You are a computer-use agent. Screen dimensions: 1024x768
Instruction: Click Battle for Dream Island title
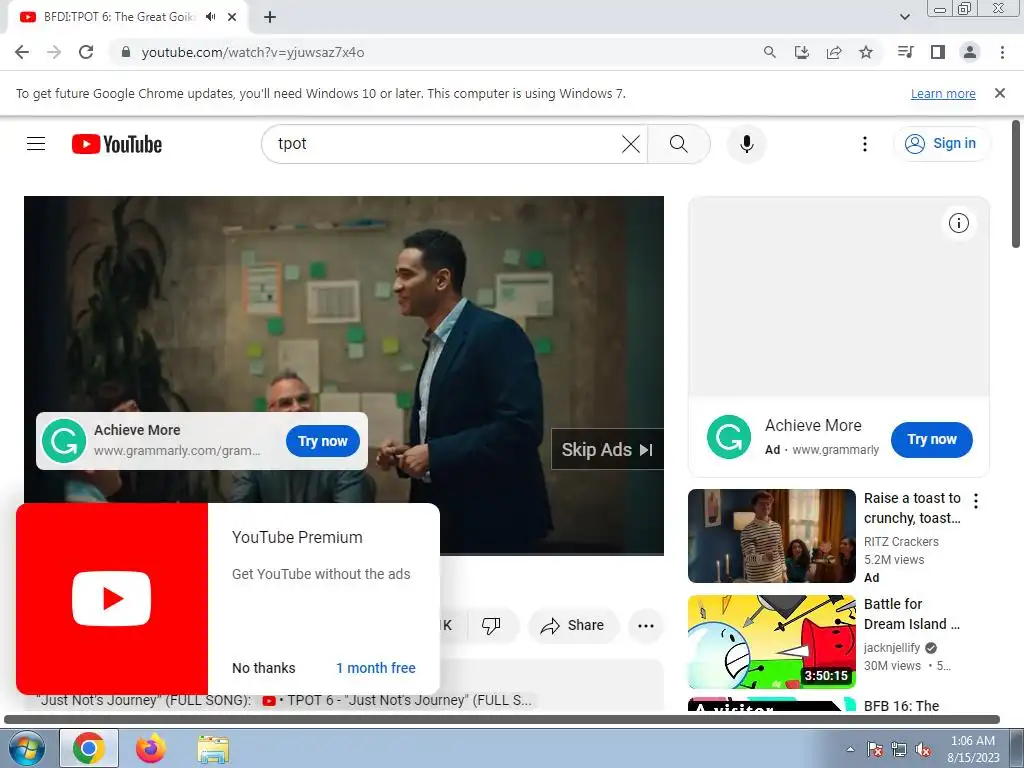coord(912,614)
